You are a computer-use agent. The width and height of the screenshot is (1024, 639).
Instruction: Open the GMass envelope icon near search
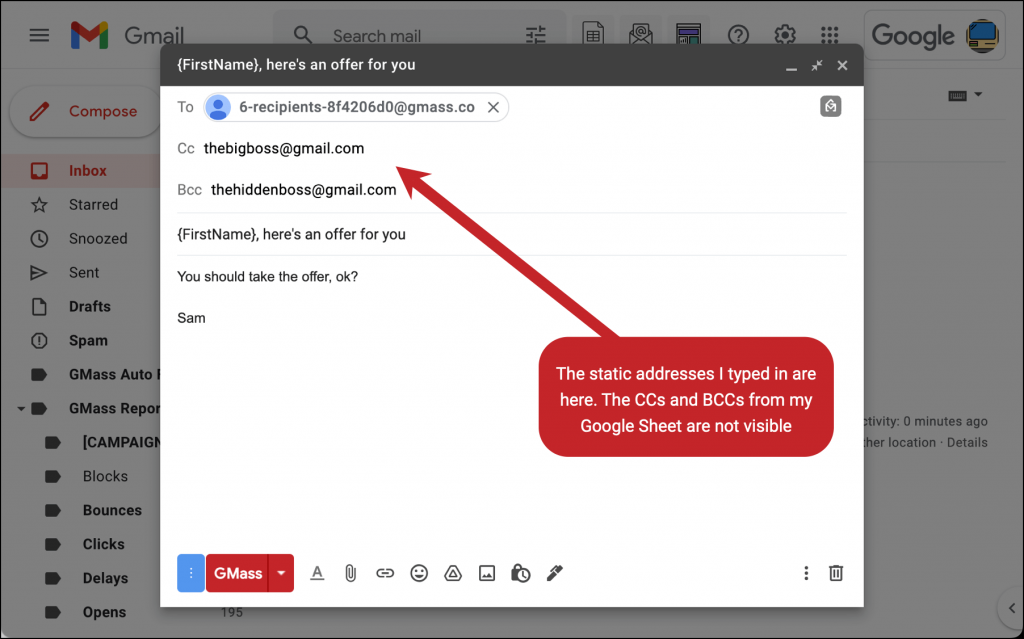coord(640,33)
